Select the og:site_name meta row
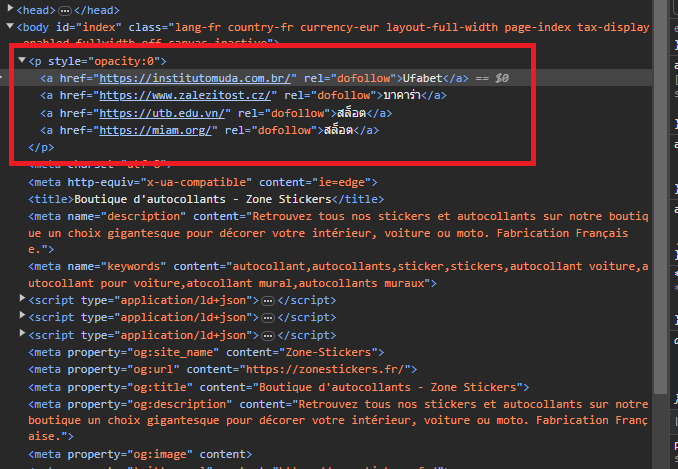The height and width of the screenshot is (469, 678). click(206, 352)
